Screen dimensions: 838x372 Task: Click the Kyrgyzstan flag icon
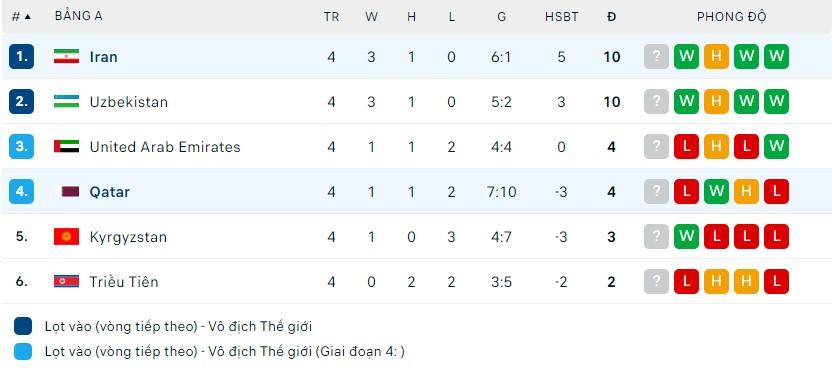pyautogui.click(x=66, y=236)
